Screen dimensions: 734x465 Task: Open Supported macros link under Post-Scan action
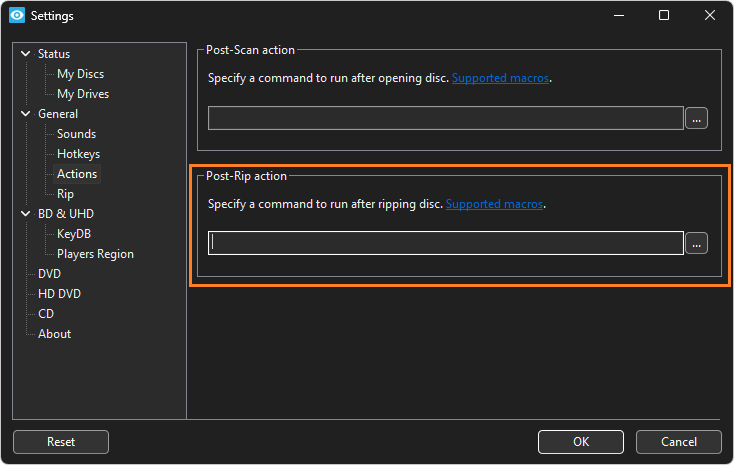tap(500, 78)
